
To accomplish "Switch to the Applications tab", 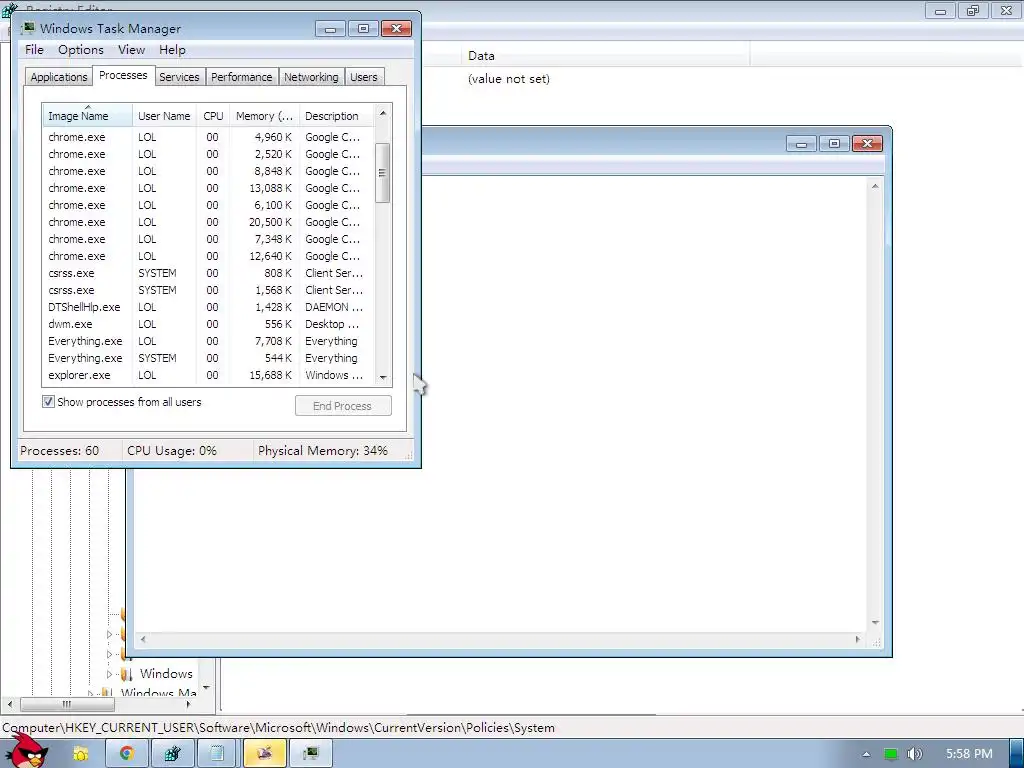I will pos(59,77).
